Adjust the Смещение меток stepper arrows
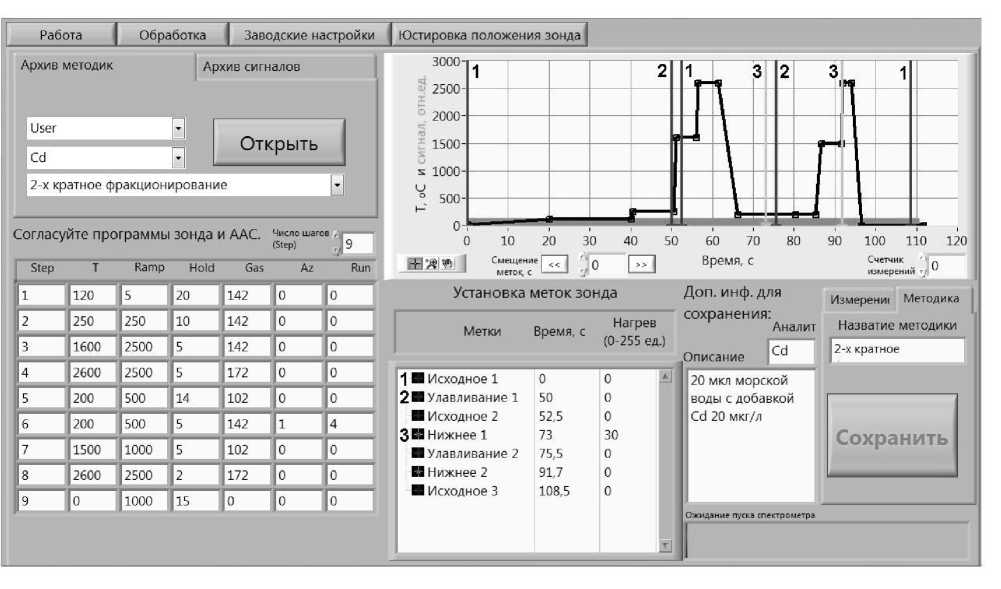1001x589 pixels. (x=583, y=264)
